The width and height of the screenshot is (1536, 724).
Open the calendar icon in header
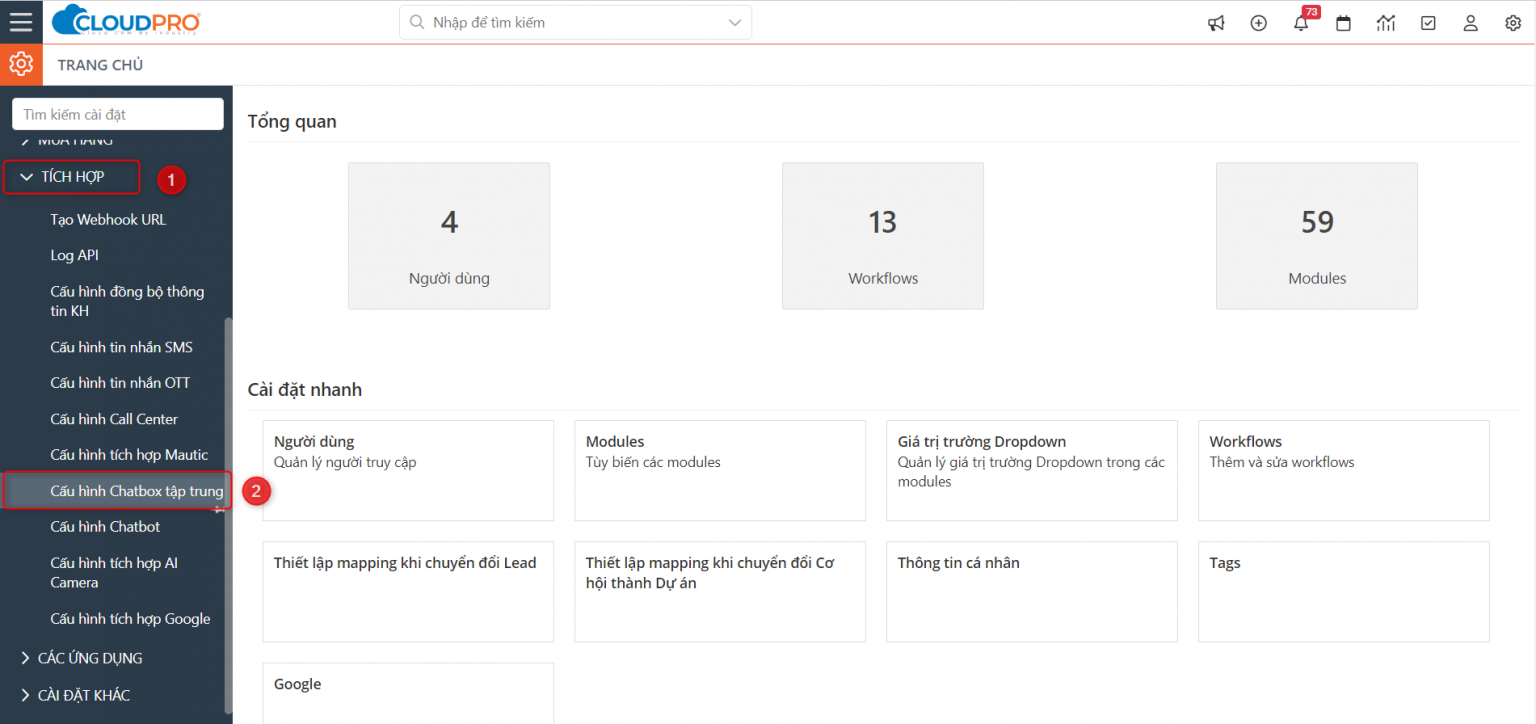tap(1343, 23)
